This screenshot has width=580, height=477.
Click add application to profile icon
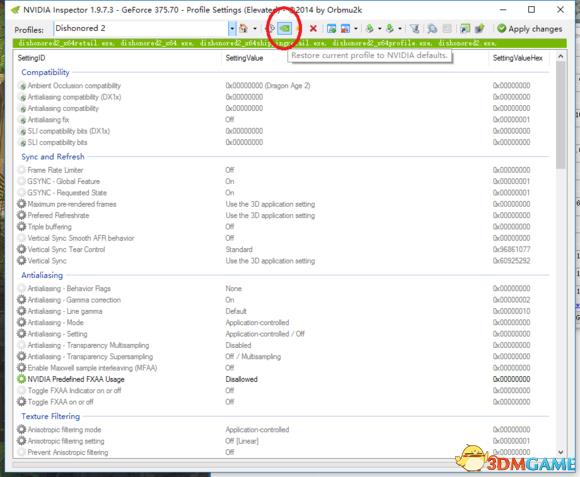click(x=331, y=28)
